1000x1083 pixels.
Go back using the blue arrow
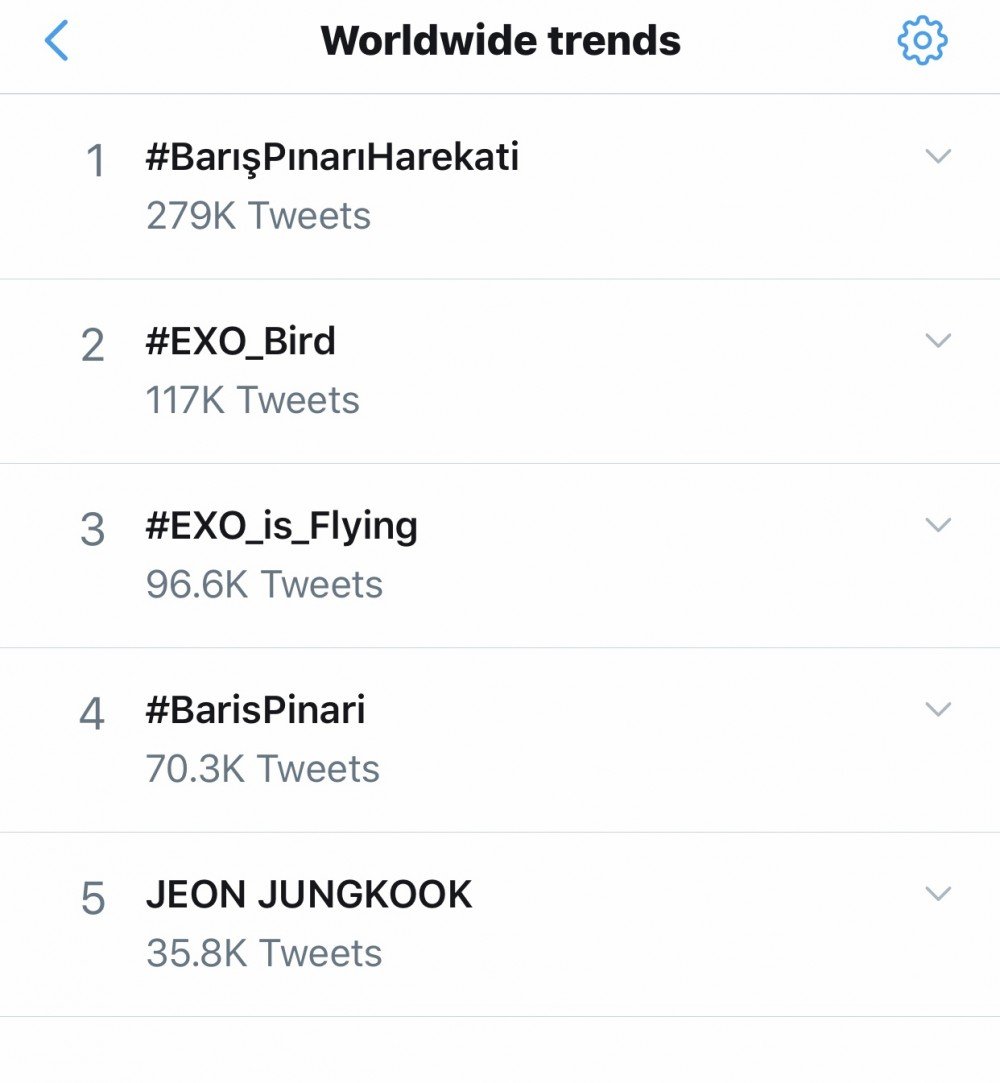coord(57,41)
